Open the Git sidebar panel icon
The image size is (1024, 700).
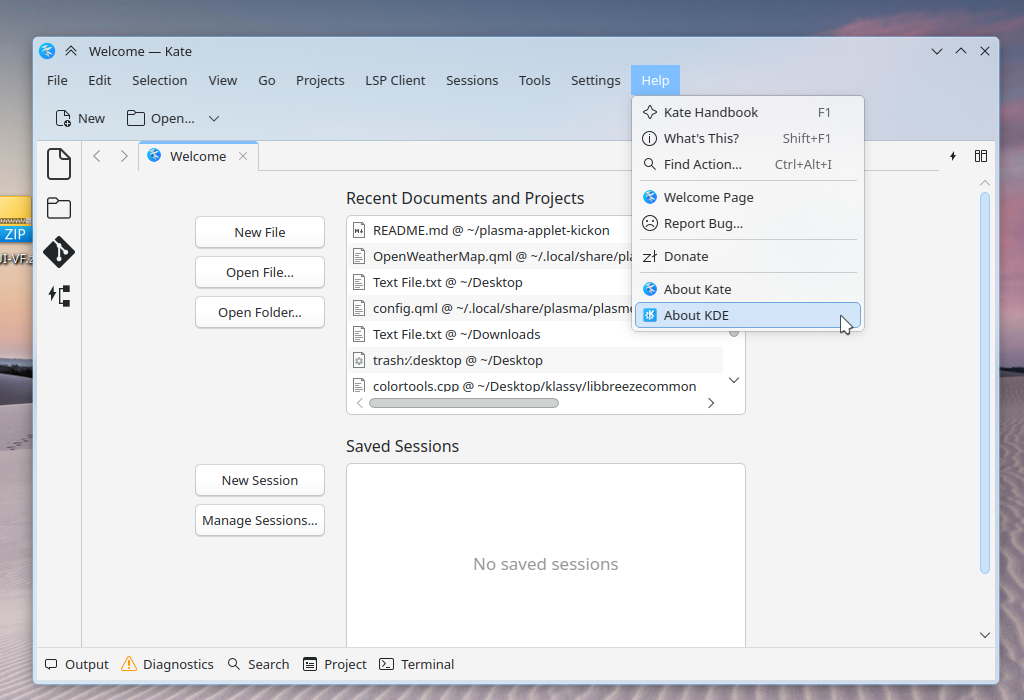59,252
